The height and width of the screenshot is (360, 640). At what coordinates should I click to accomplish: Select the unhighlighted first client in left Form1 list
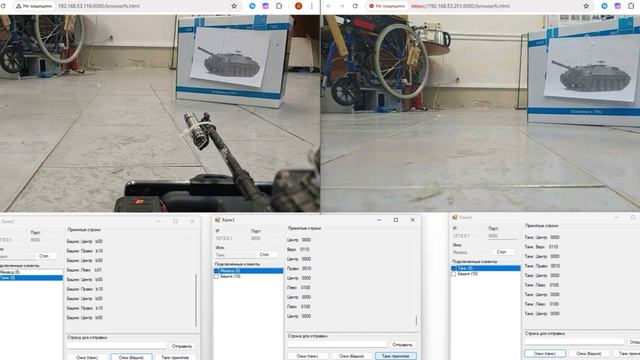tap(31, 272)
